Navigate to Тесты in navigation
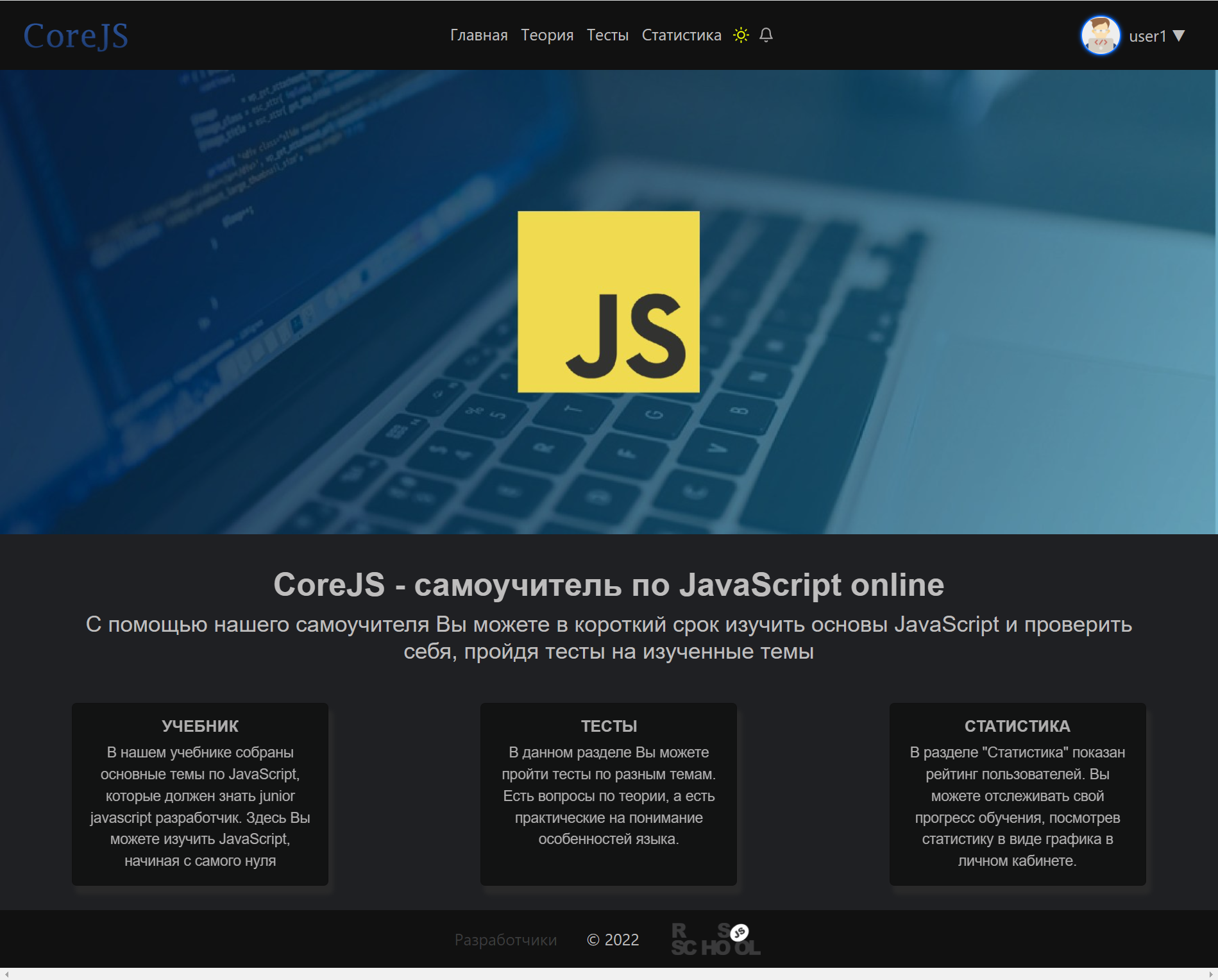 (607, 35)
